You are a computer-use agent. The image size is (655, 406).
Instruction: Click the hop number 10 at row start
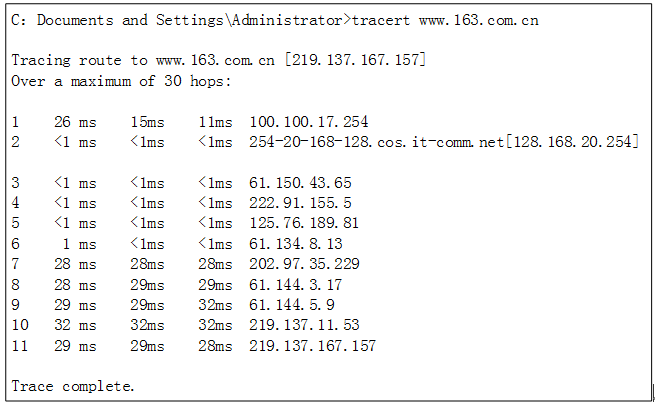pos(20,325)
